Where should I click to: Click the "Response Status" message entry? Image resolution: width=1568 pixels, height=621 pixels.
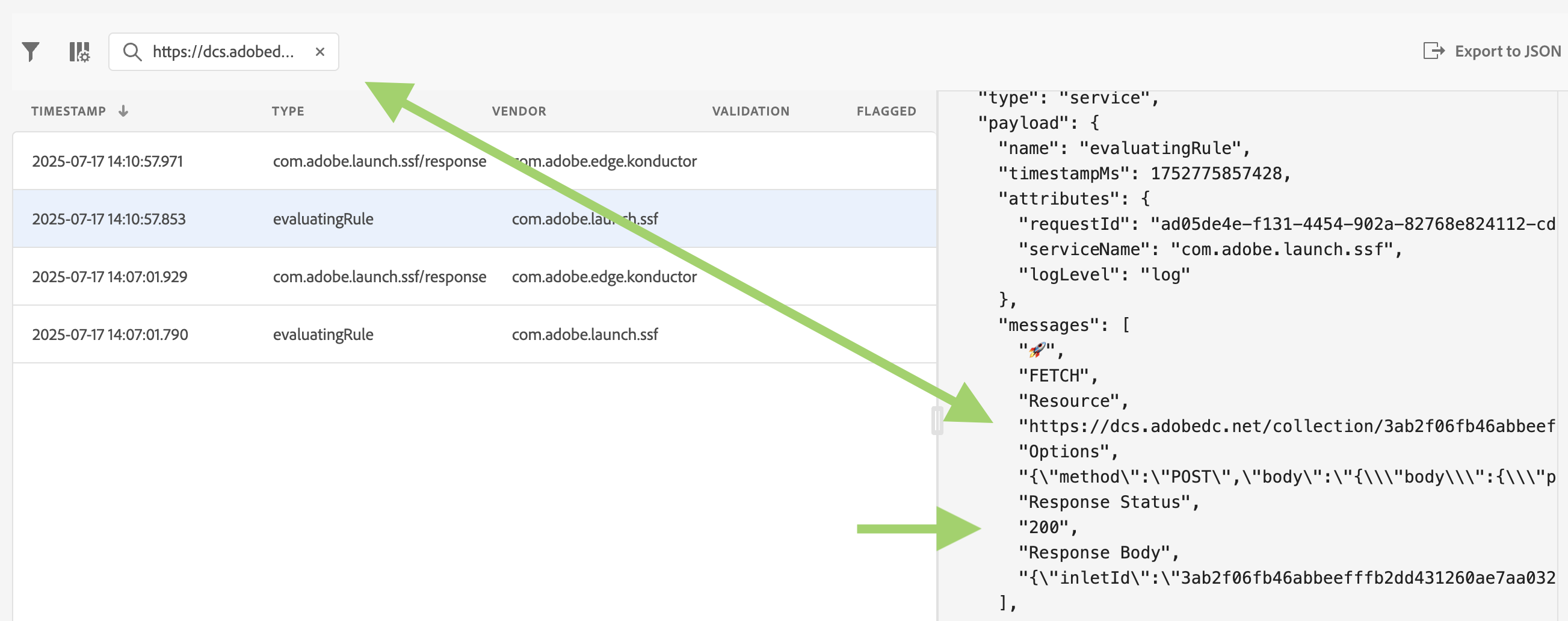pos(1108,502)
